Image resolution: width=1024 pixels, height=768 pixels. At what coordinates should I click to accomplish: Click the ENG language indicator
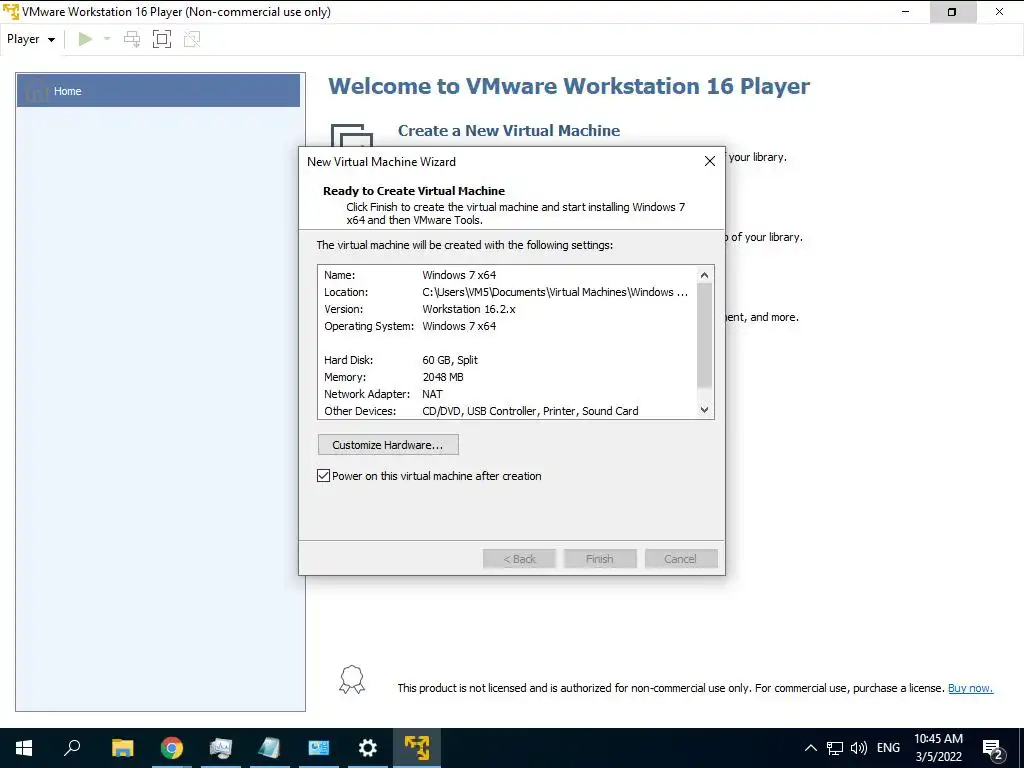click(888, 748)
